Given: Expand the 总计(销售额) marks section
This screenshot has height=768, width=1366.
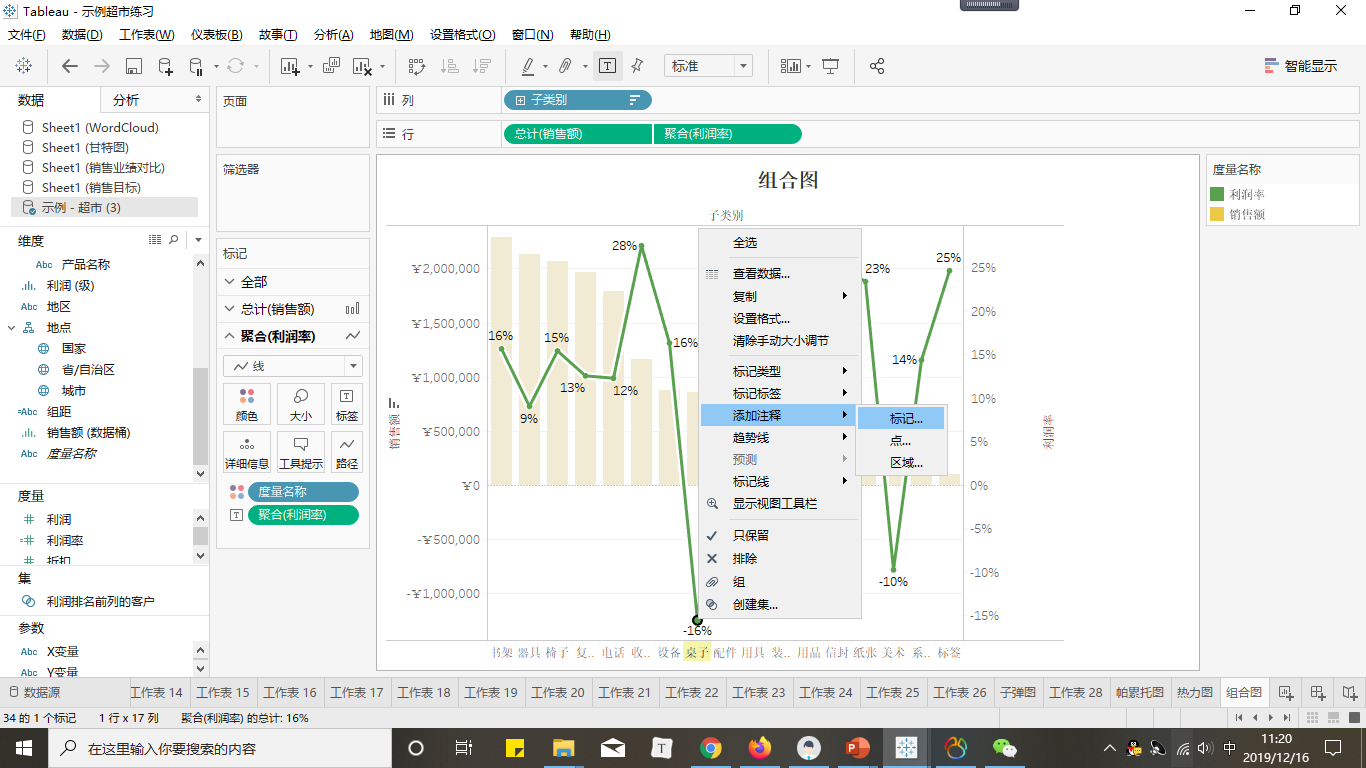Looking at the screenshot, I should (x=230, y=309).
